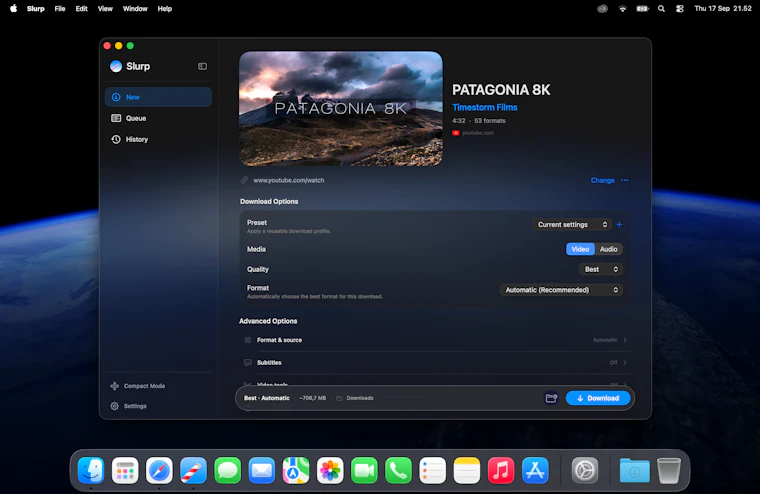Open Messages from the Dock

pos(228,470)
